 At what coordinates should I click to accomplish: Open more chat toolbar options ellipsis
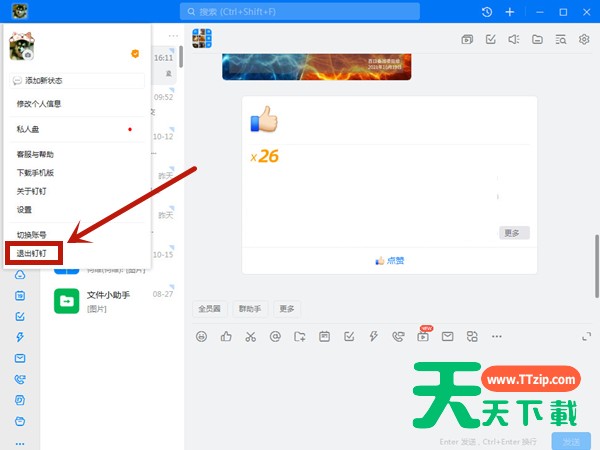click(497, 336)
